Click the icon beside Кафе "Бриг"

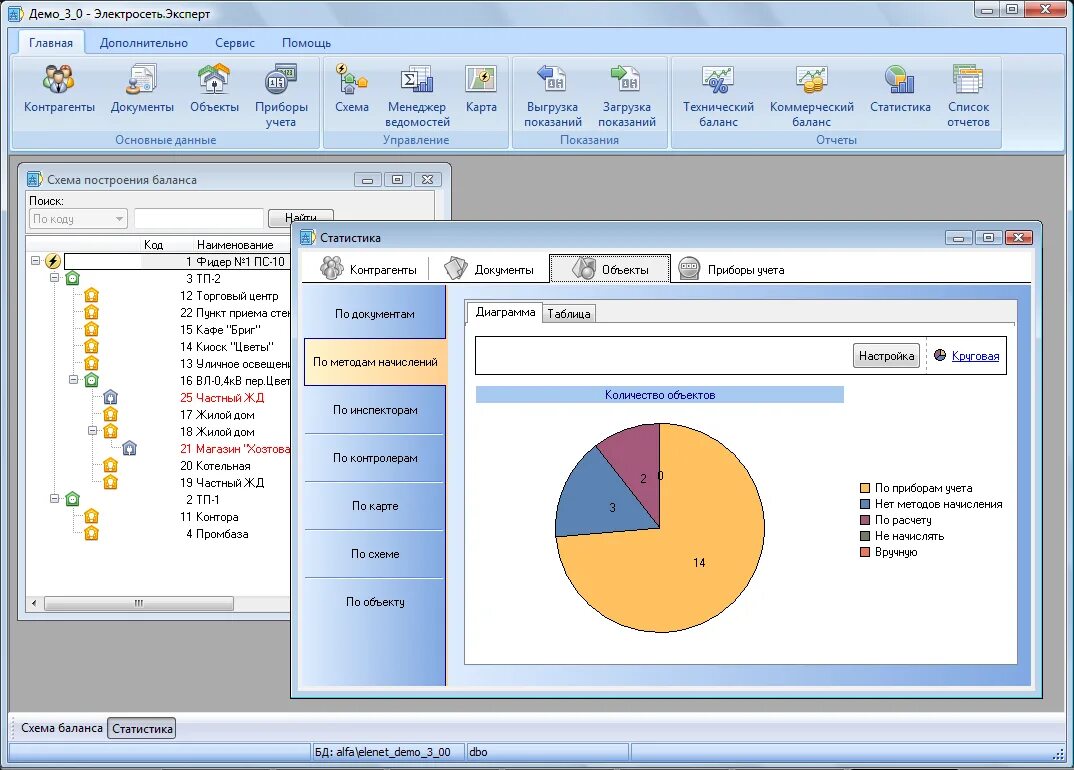[92, 330]
